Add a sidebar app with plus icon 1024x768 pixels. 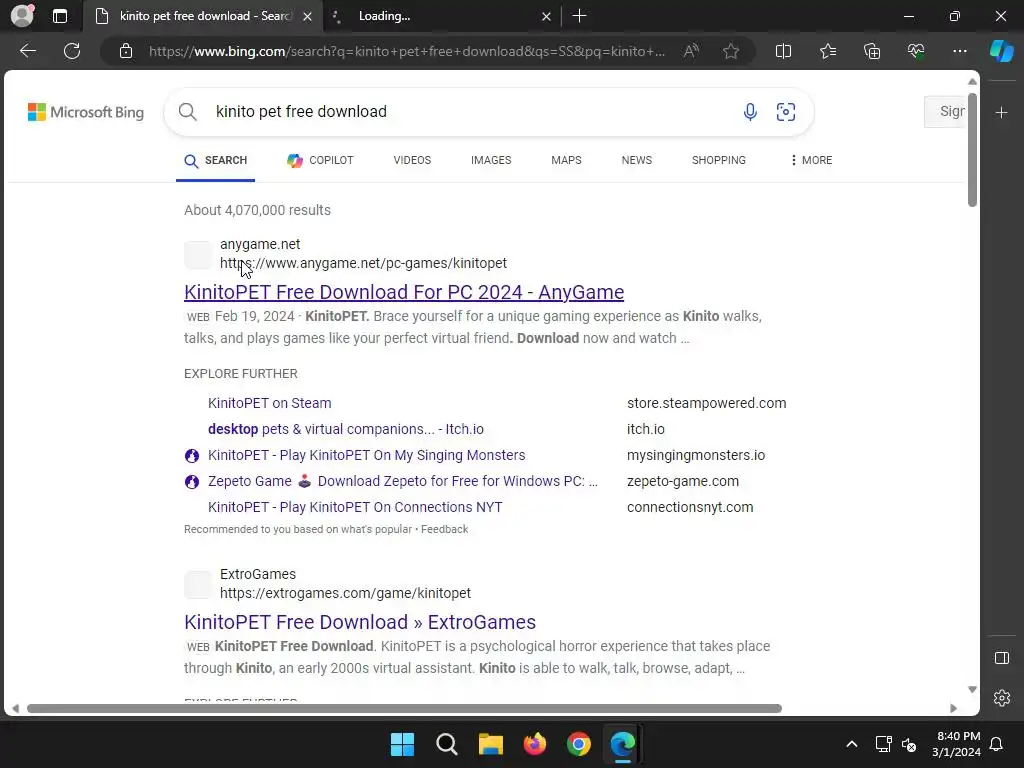[x=1001, y=112]
